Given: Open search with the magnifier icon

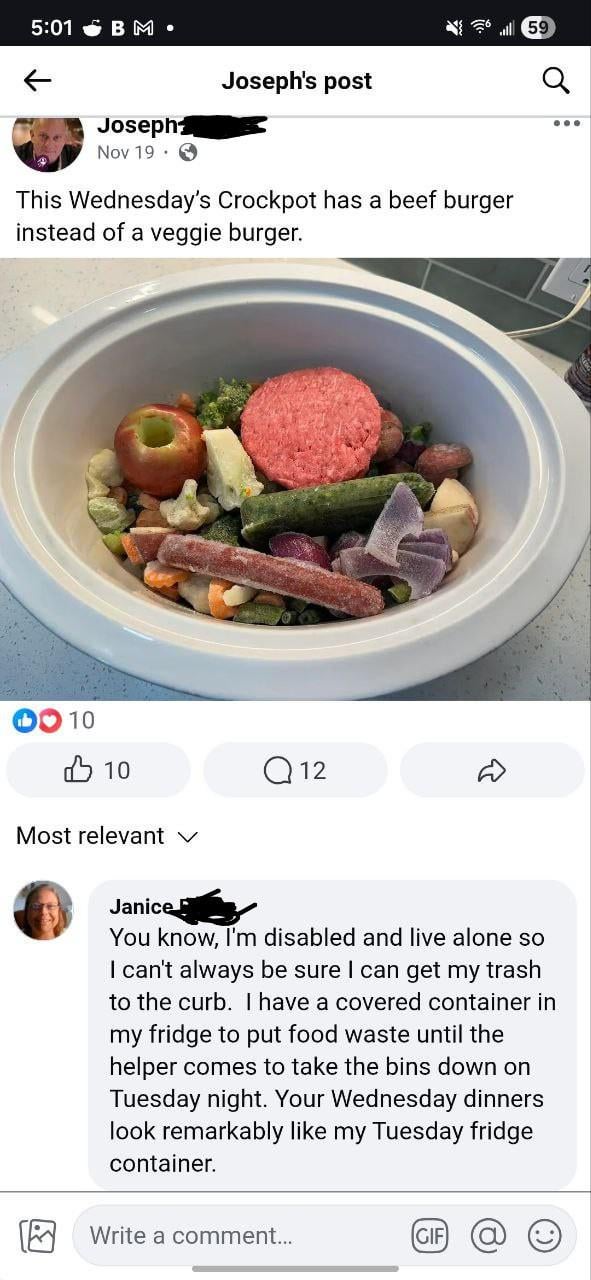Looking at the screenshot, I should (x=555, y=81).
